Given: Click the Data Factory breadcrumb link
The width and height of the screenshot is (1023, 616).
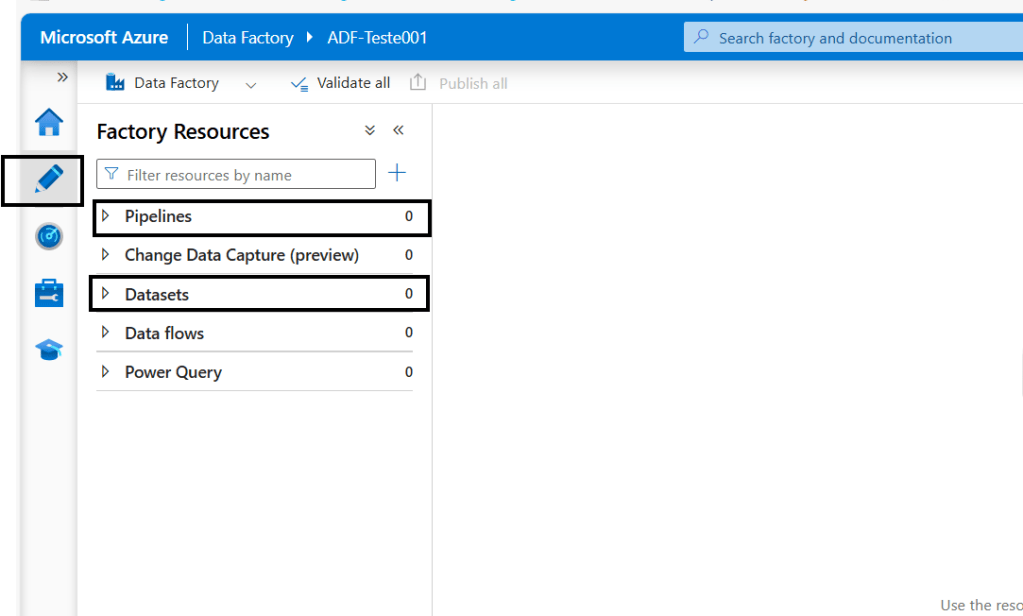Looking at the screenshot, I should 247,38.
